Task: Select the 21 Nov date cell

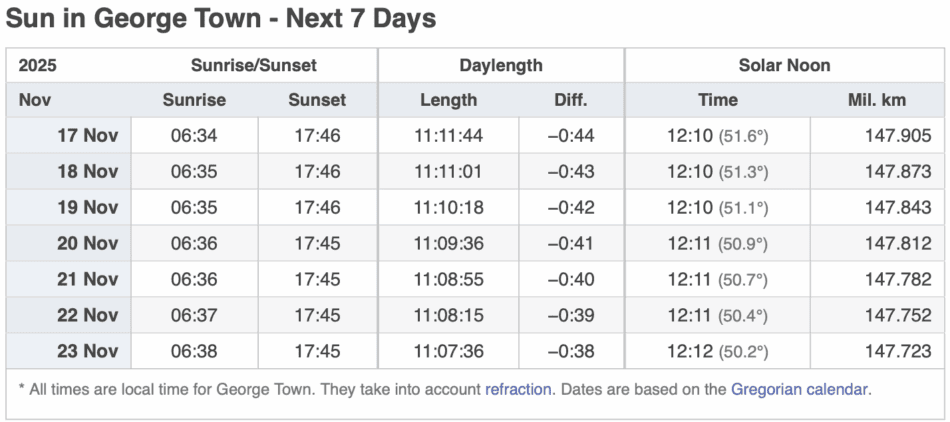Action: [87, 280]
